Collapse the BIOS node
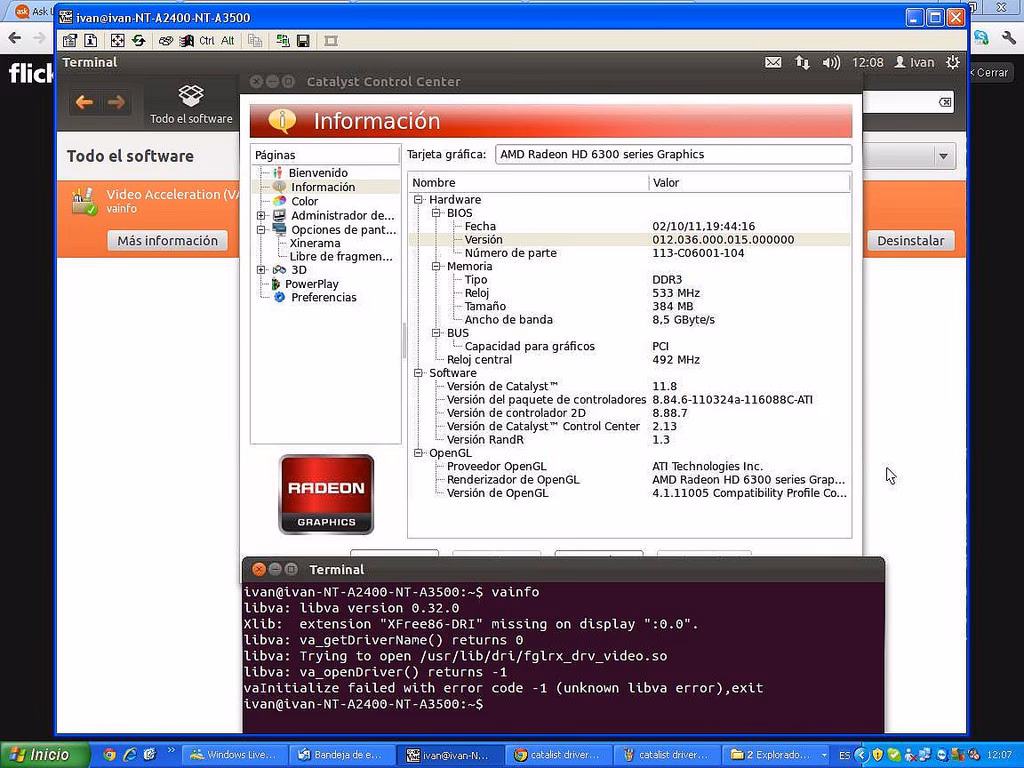 436,213
